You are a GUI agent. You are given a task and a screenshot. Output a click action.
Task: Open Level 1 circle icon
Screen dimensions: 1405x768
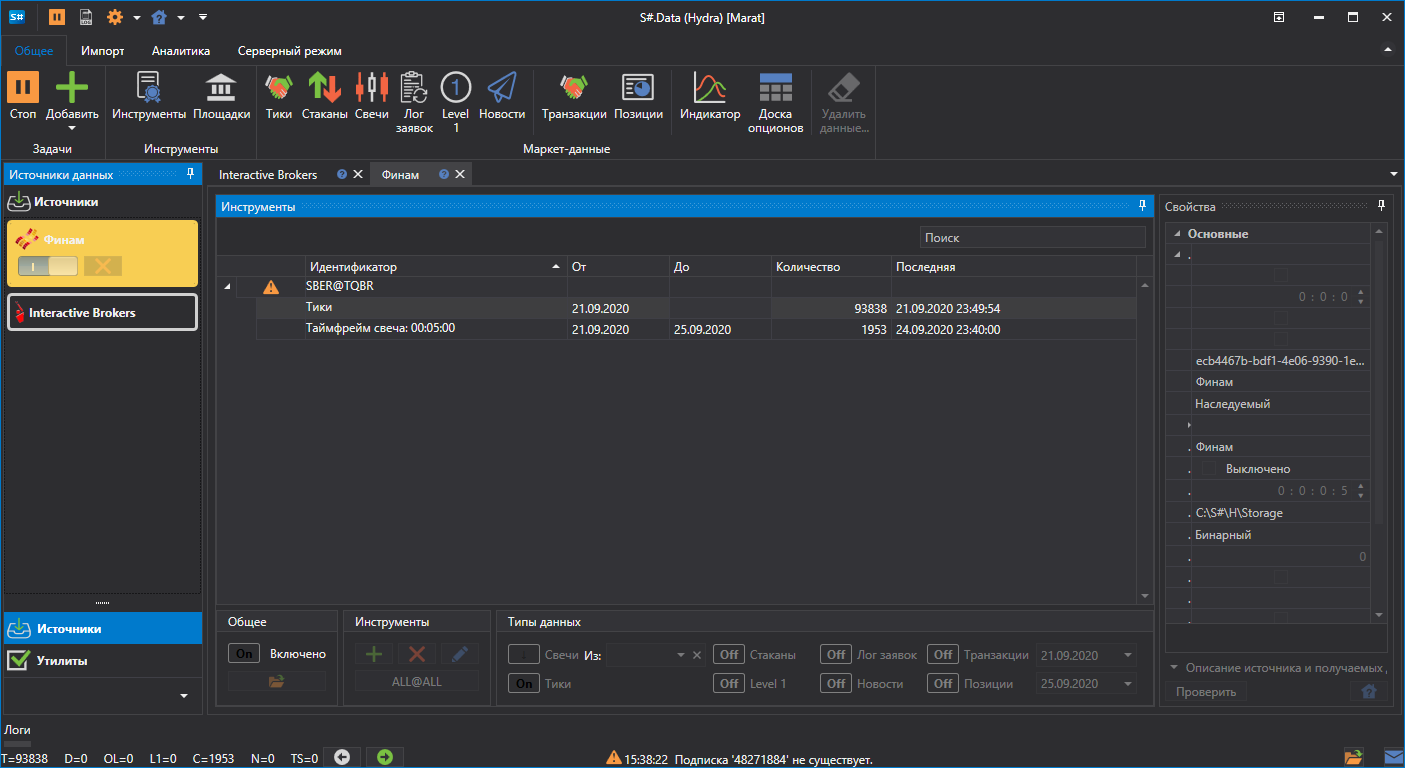point(455,88)
